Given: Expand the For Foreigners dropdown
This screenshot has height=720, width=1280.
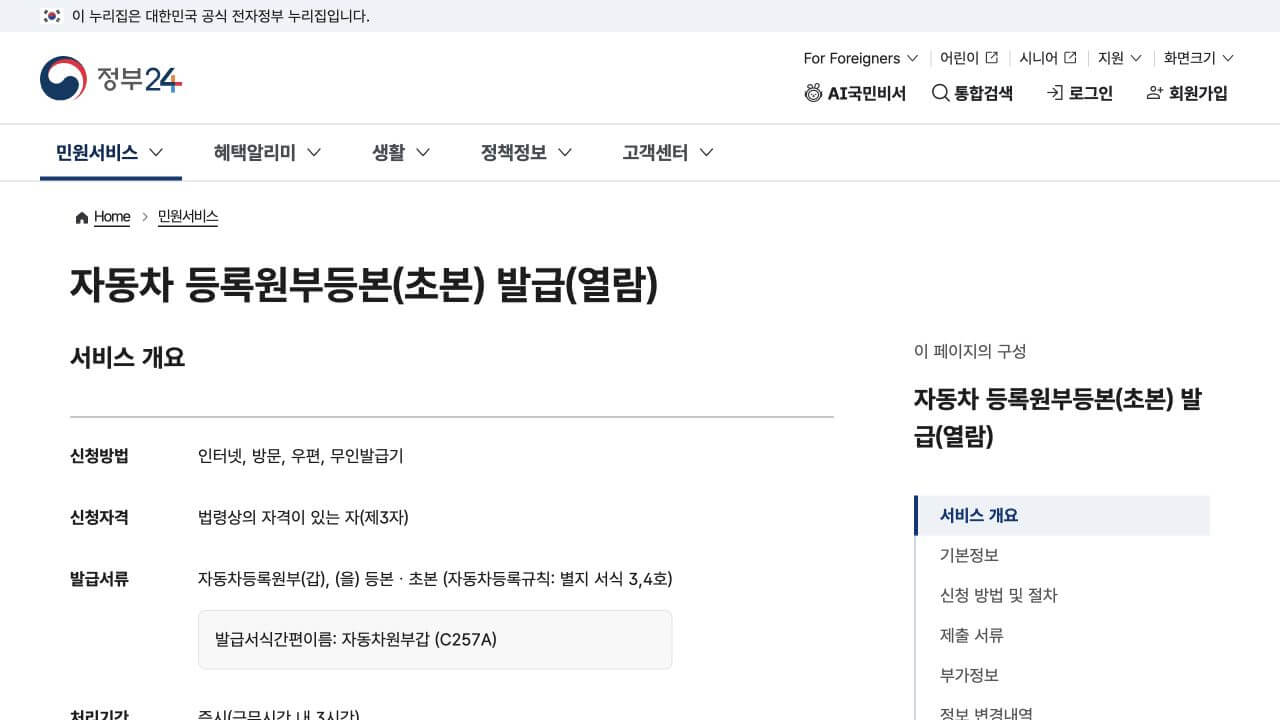Looking at the screenshot, I should pos(861,58).
